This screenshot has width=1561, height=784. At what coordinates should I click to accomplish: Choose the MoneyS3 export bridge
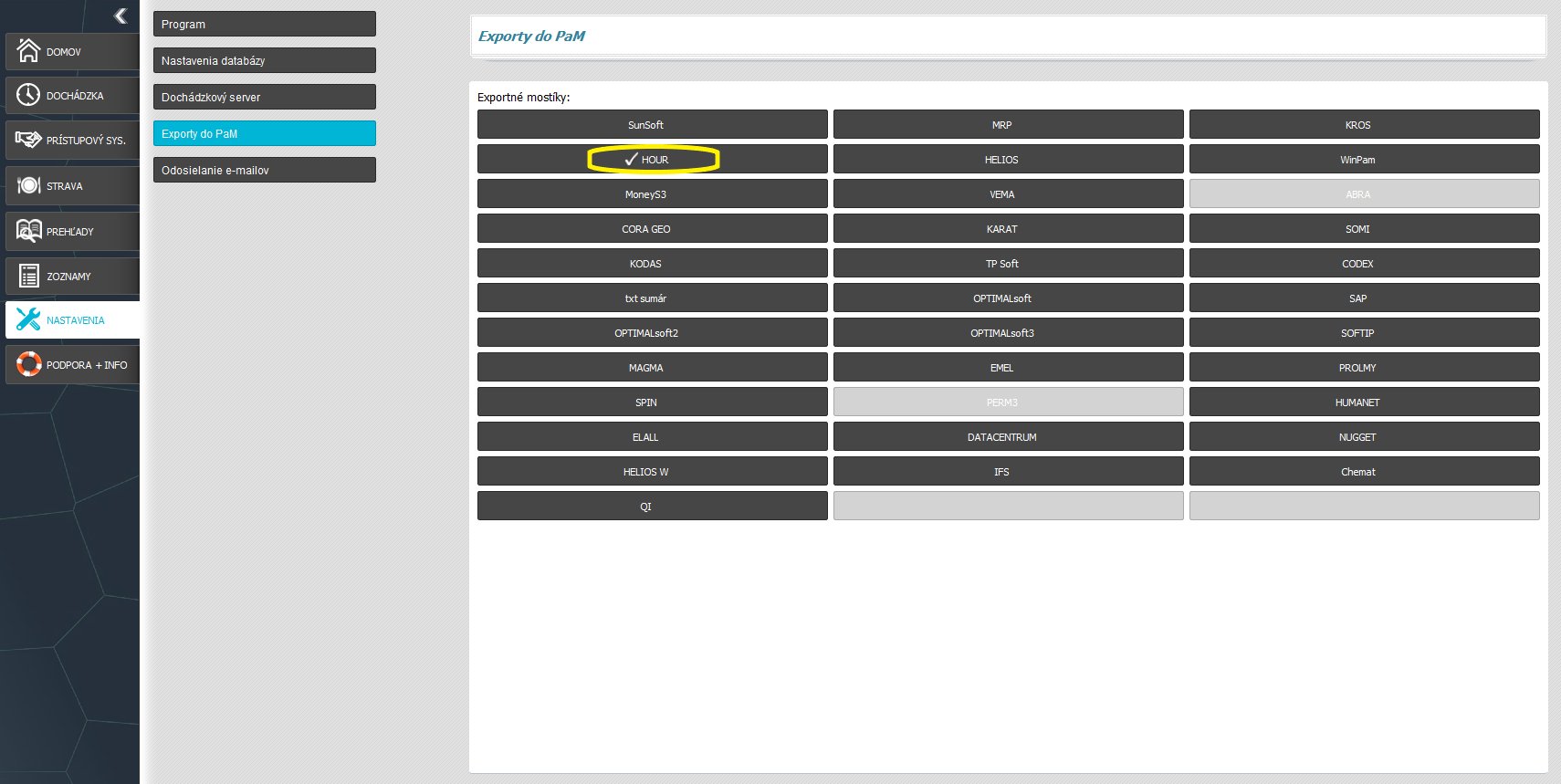click(x=653, y=193)
